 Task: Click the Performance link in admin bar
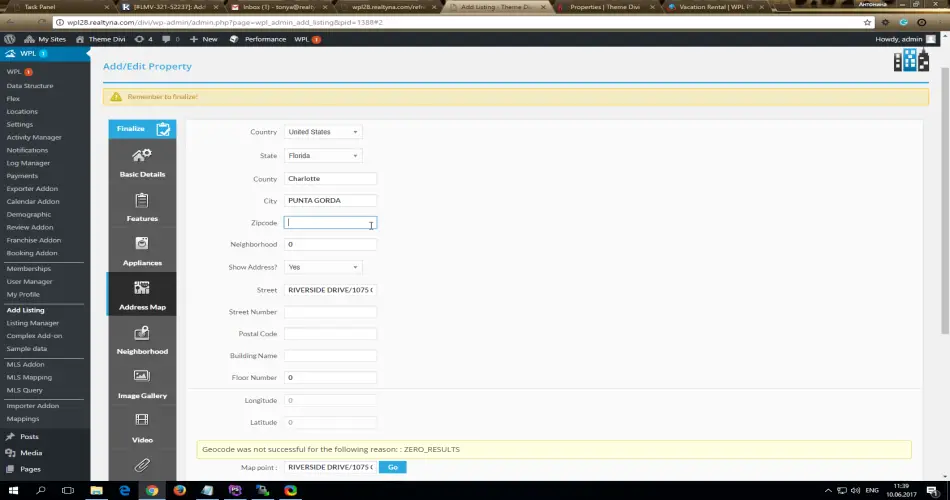[x=264, y=39]
